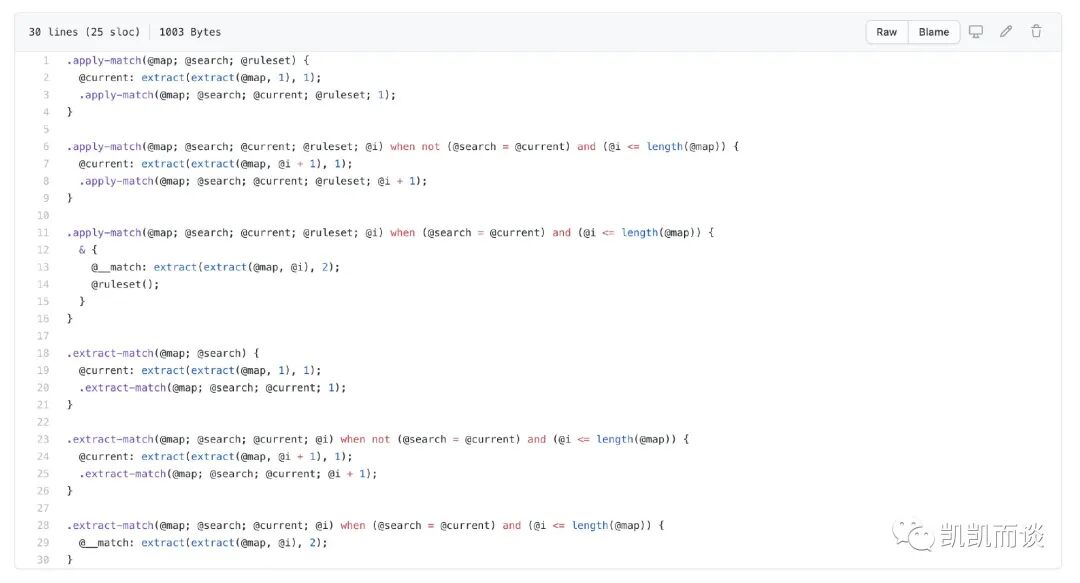Click '.apply-match(@map; @search; @ruleset) {' on line 1
Viewport: 1080px width, 583px height.
pos(188,61)
